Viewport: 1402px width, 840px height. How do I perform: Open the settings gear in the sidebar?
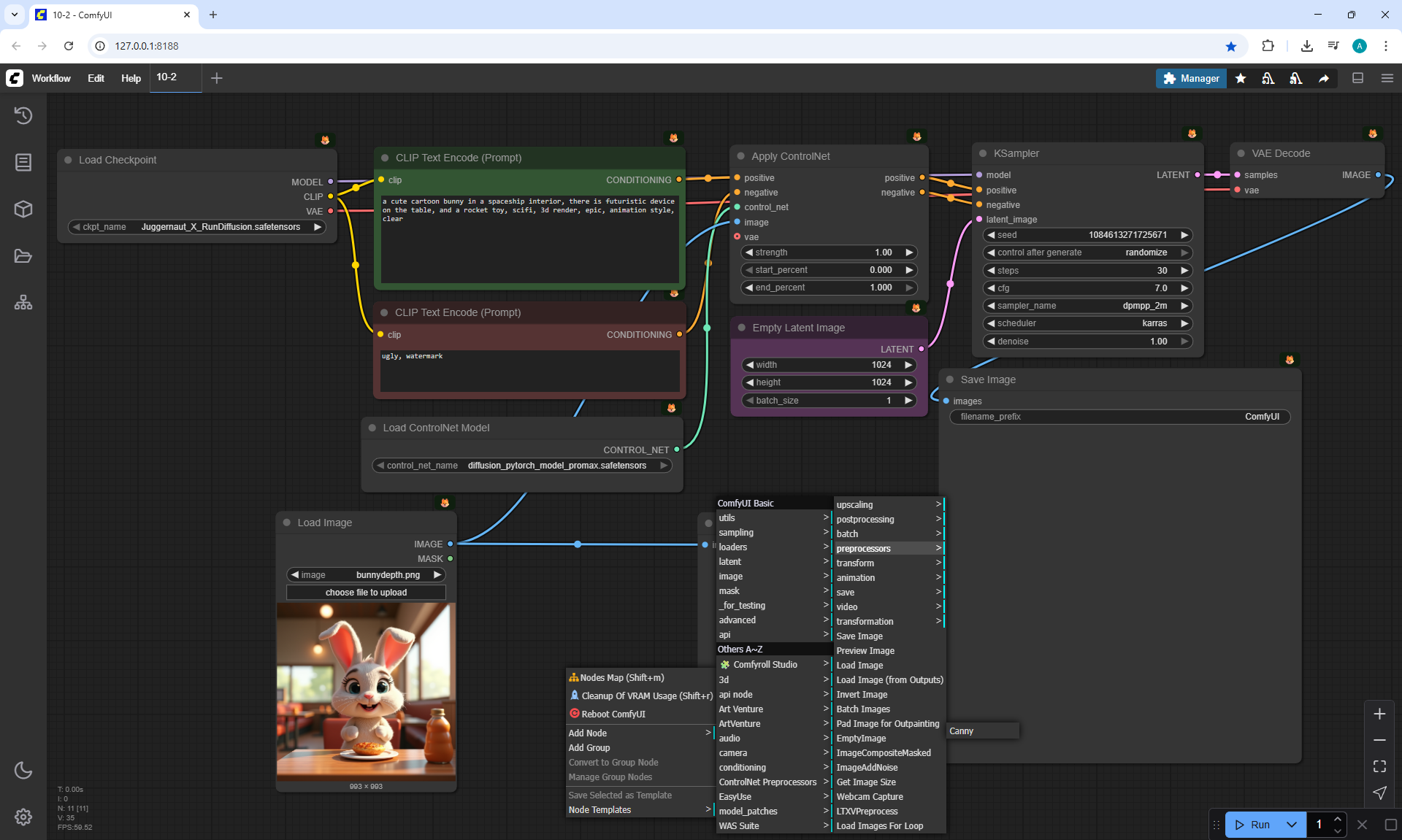[23, 817]
